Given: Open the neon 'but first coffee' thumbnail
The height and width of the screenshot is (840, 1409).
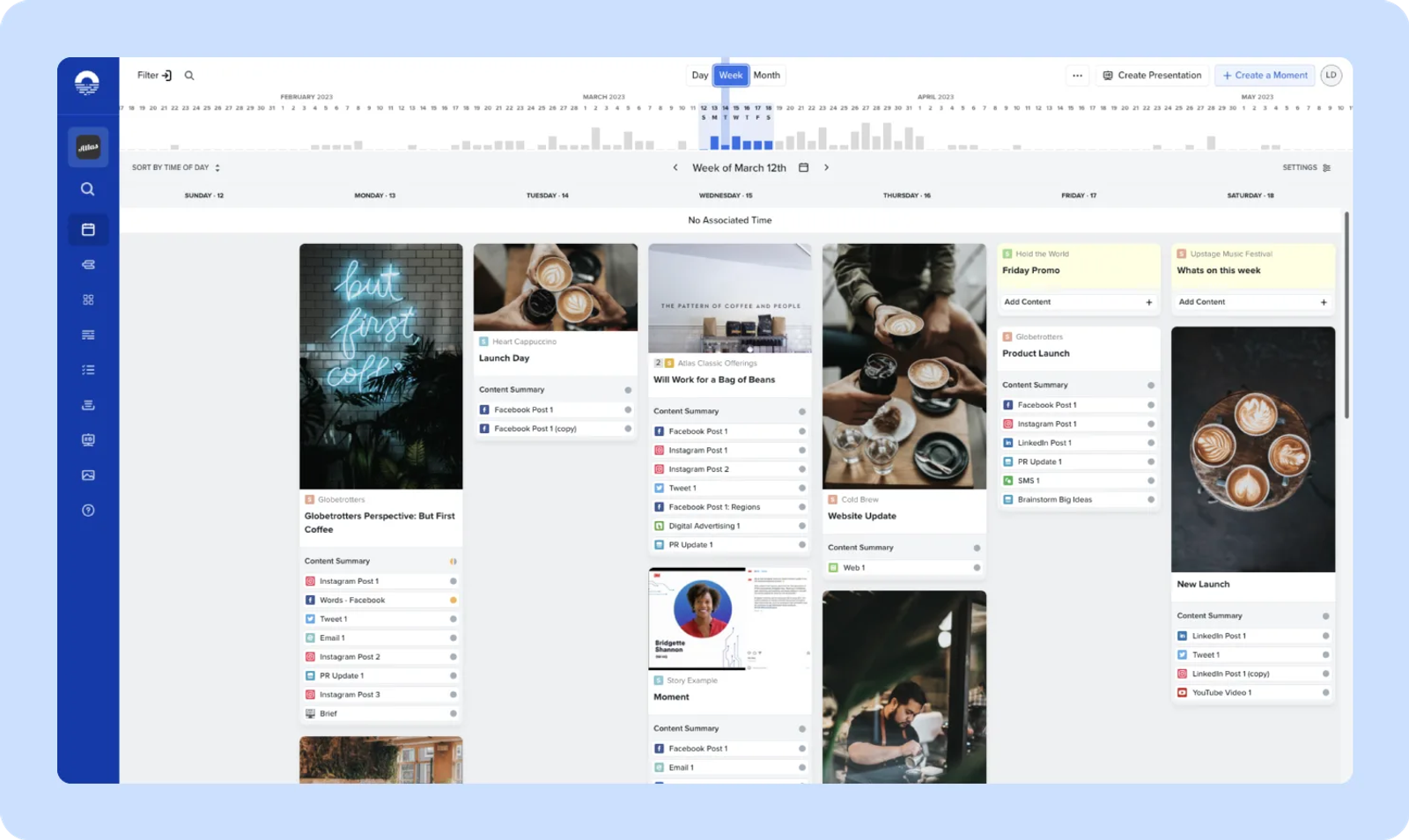Looking at the screenshot, I should [380, 366].
